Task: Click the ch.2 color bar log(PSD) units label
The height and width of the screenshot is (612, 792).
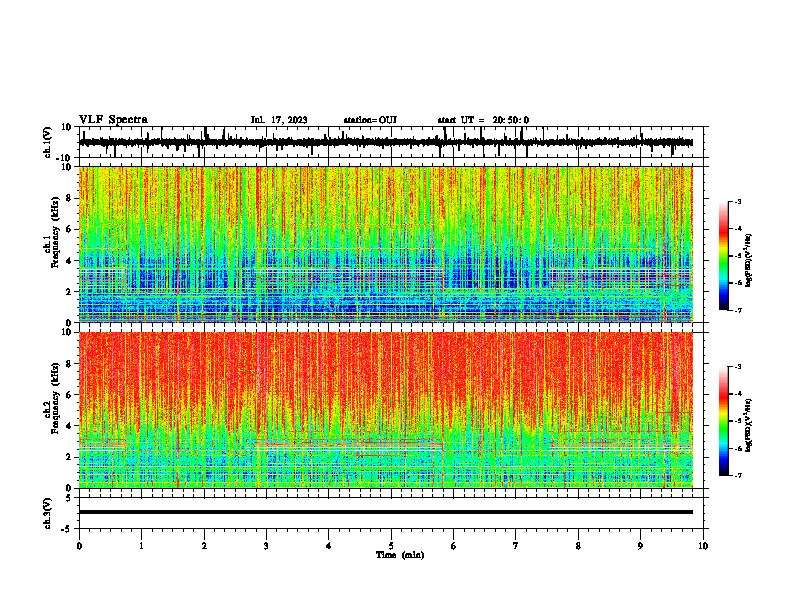Action: tap(749, 425)
